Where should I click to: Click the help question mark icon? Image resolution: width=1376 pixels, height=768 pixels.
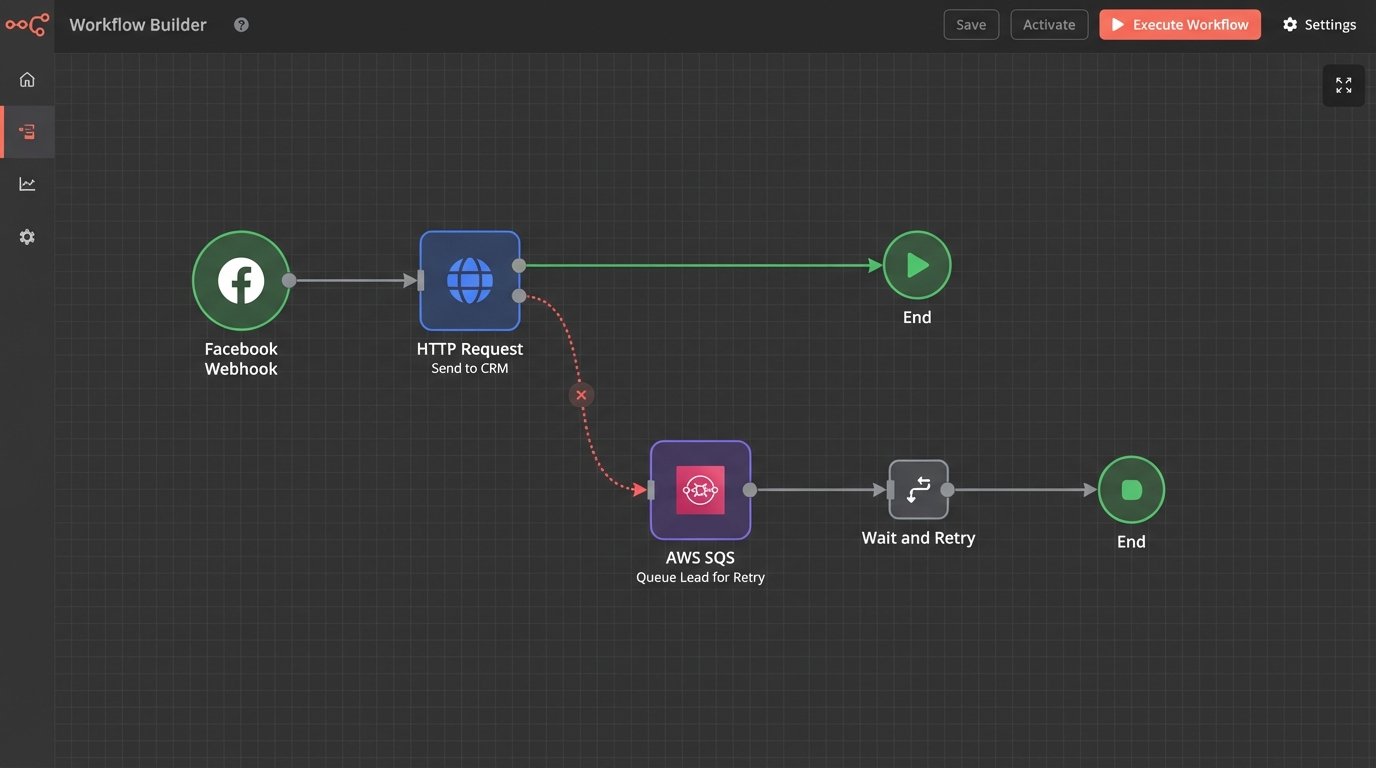241,25
